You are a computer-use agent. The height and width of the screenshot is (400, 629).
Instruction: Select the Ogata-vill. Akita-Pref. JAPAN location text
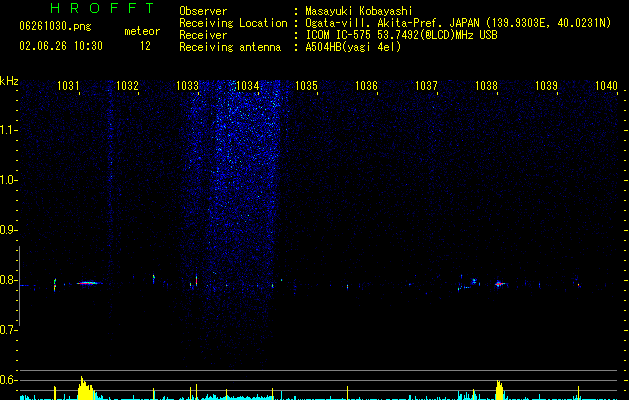click(x=458, y=23)
